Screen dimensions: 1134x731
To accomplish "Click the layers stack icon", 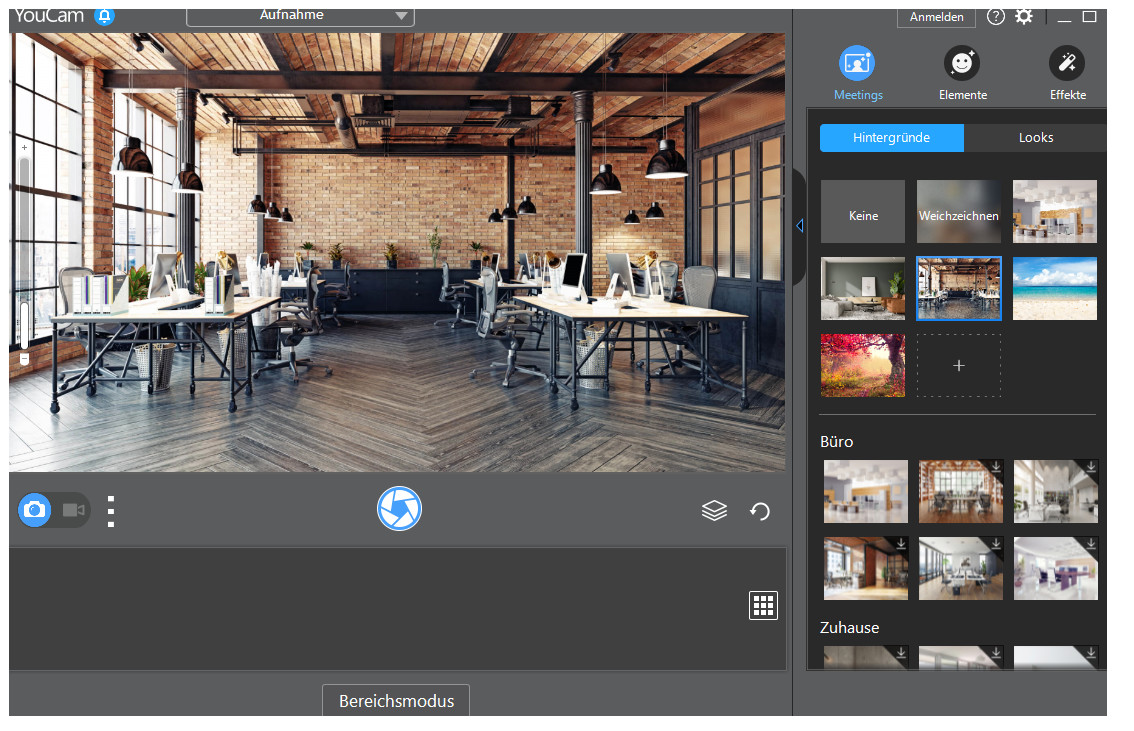I will click(x=714, y=511).
